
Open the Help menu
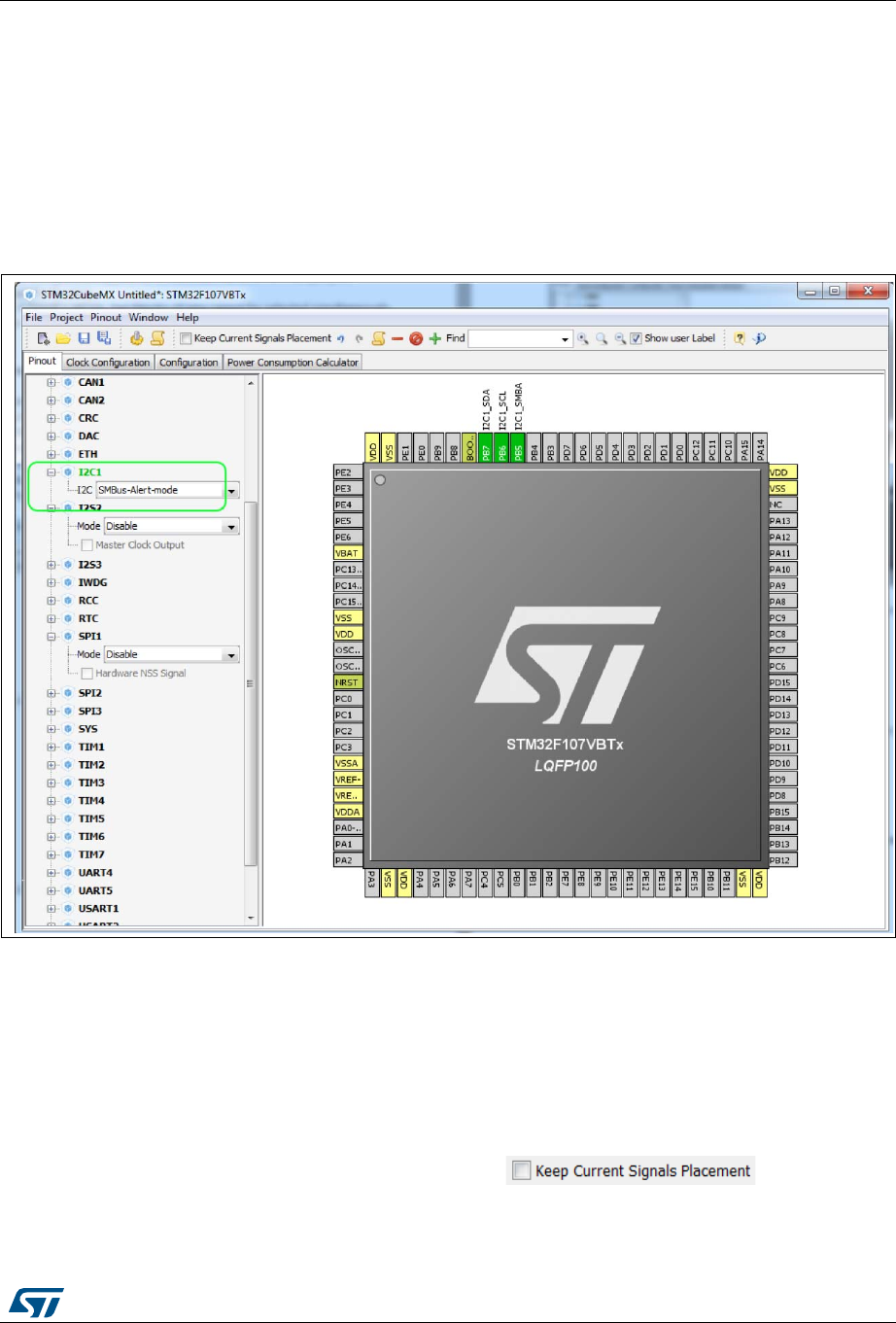click(188, 317)
